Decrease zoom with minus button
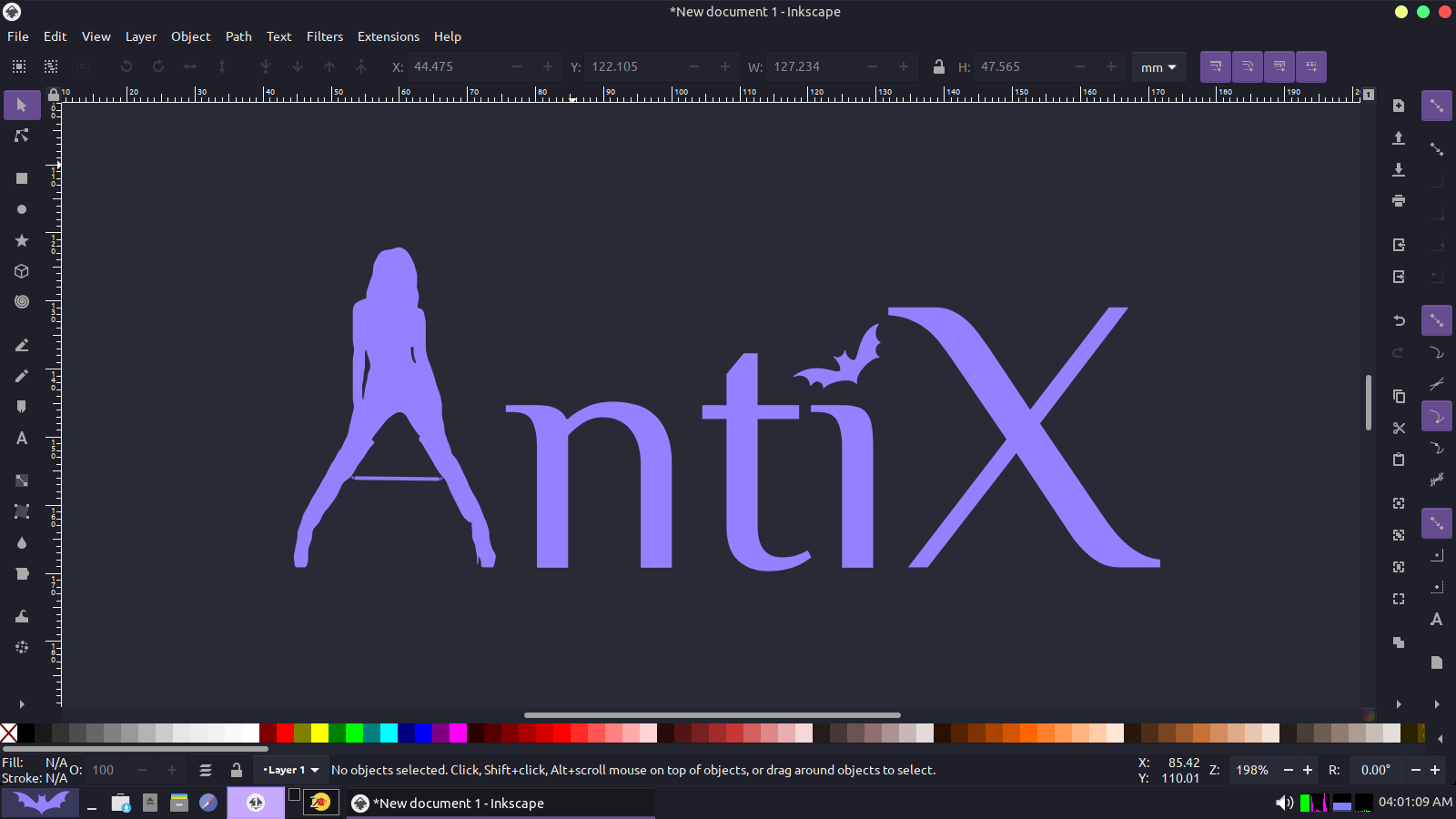Screen dimensions: 1456x819 pyautogui.click(x=1288, y=770)
